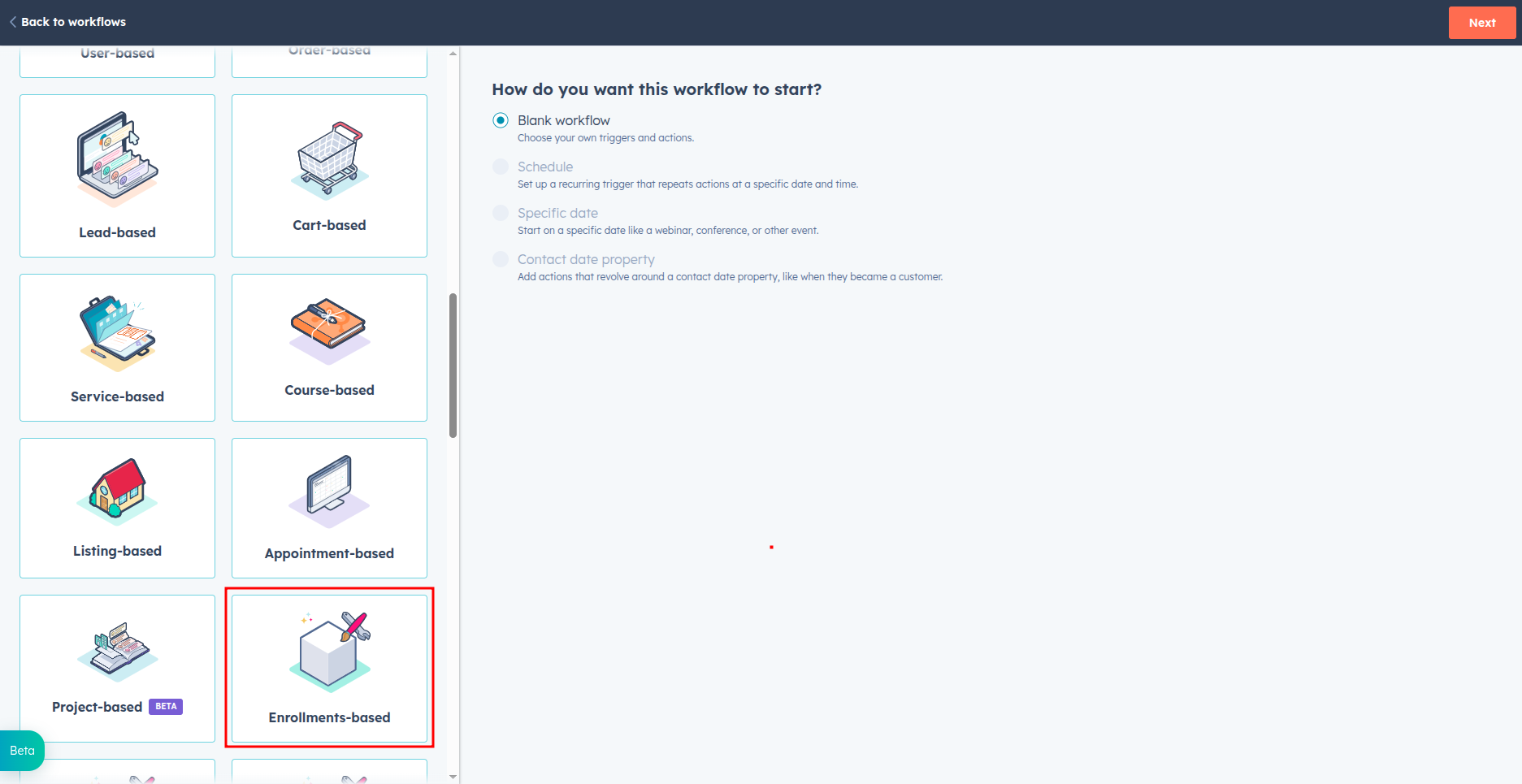Click 'Start on a specific date' description

[668, 231]
